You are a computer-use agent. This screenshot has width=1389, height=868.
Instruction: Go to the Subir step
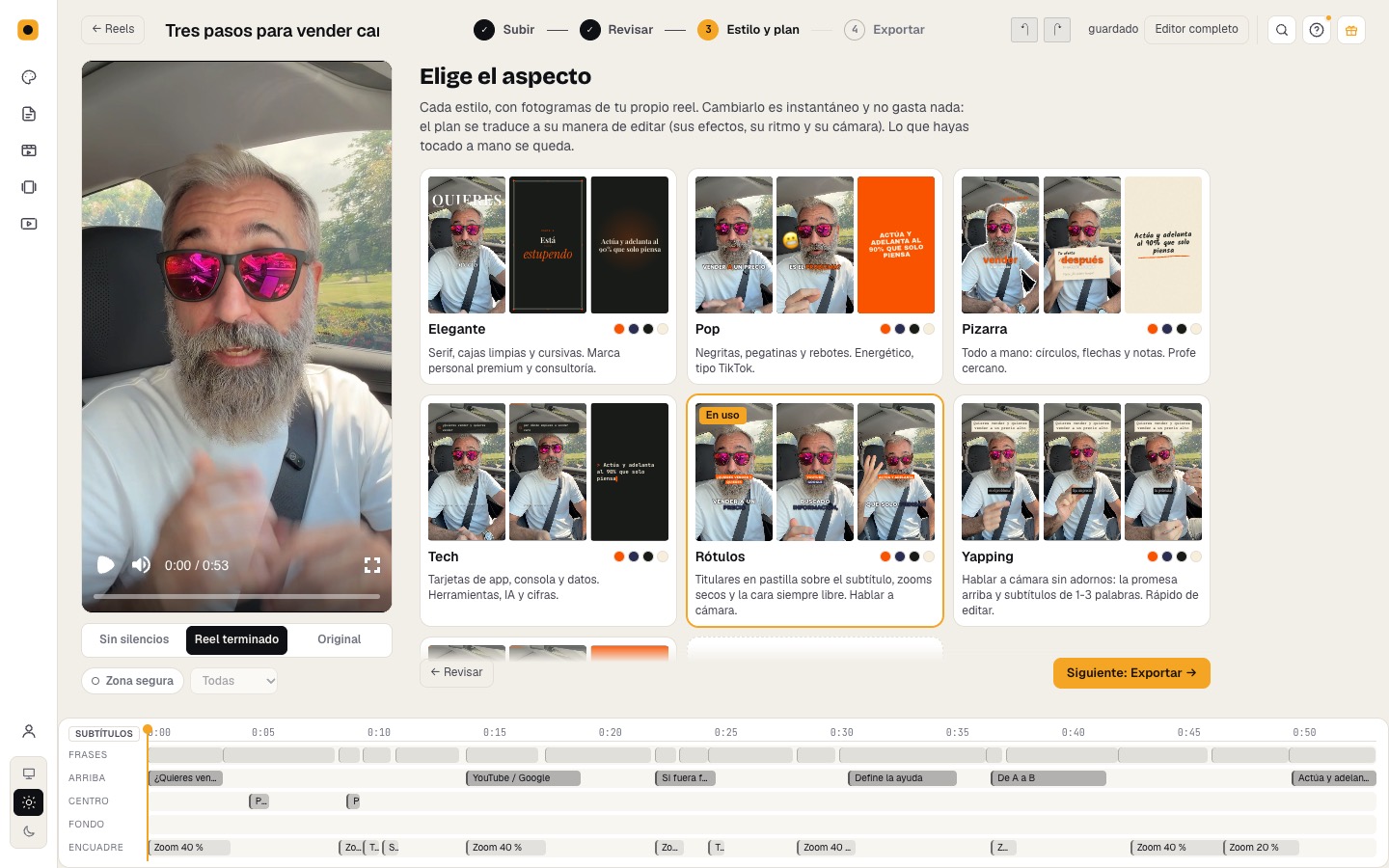[x=504, y=30]
